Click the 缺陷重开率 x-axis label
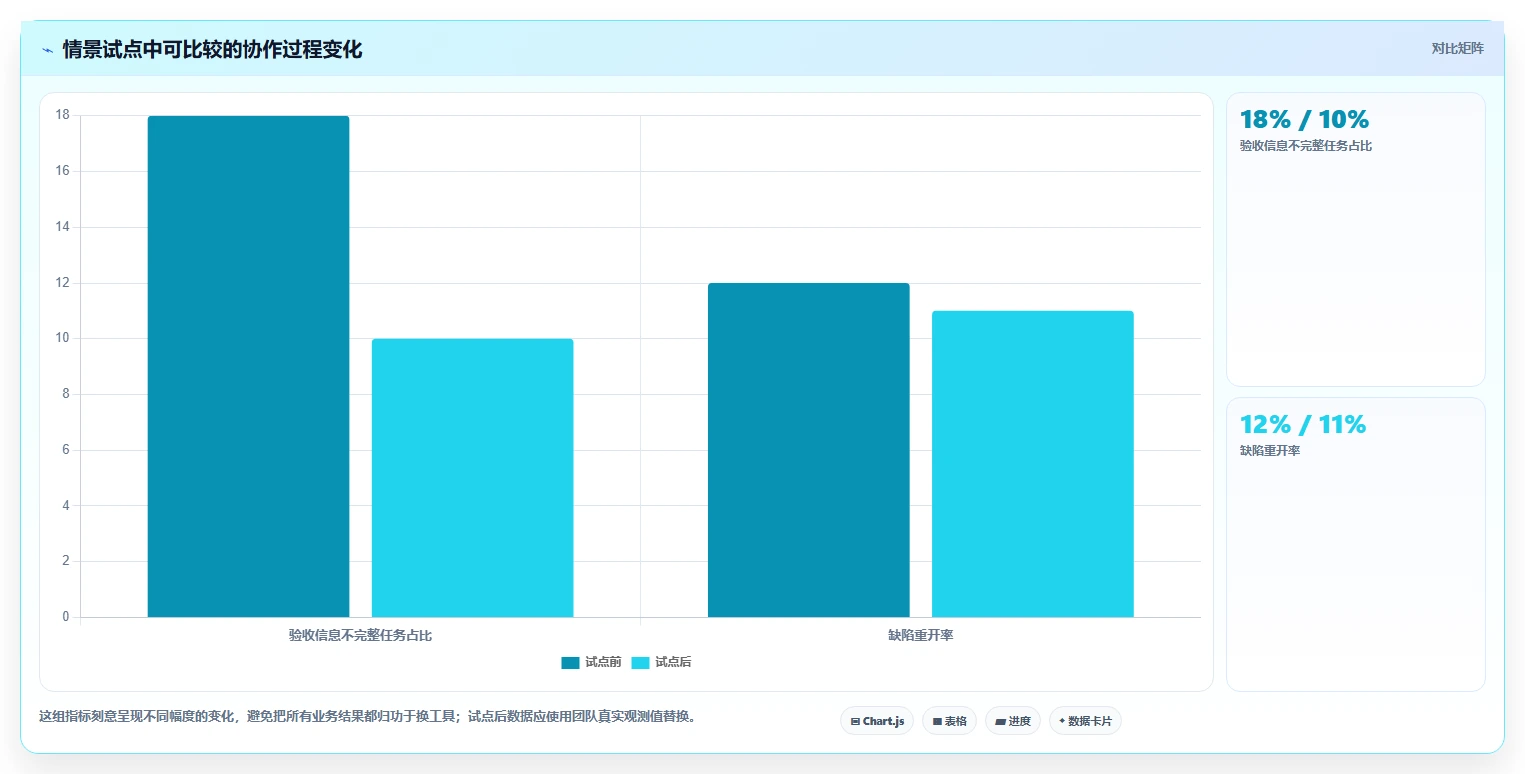This screenshot has height=774, width=1525. tap(920, 635)
